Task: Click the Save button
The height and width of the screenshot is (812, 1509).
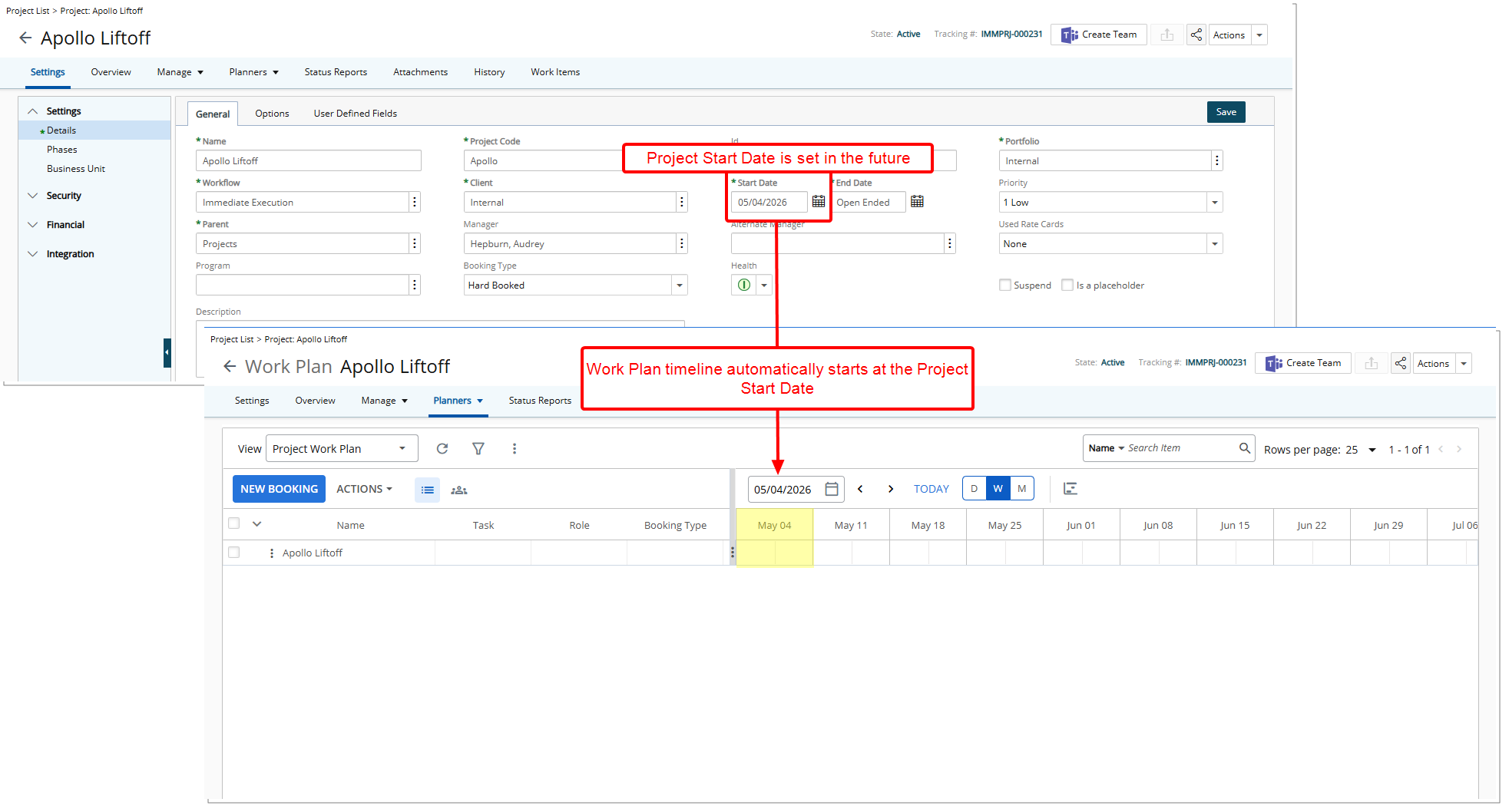Action: tap(1226, 112)
